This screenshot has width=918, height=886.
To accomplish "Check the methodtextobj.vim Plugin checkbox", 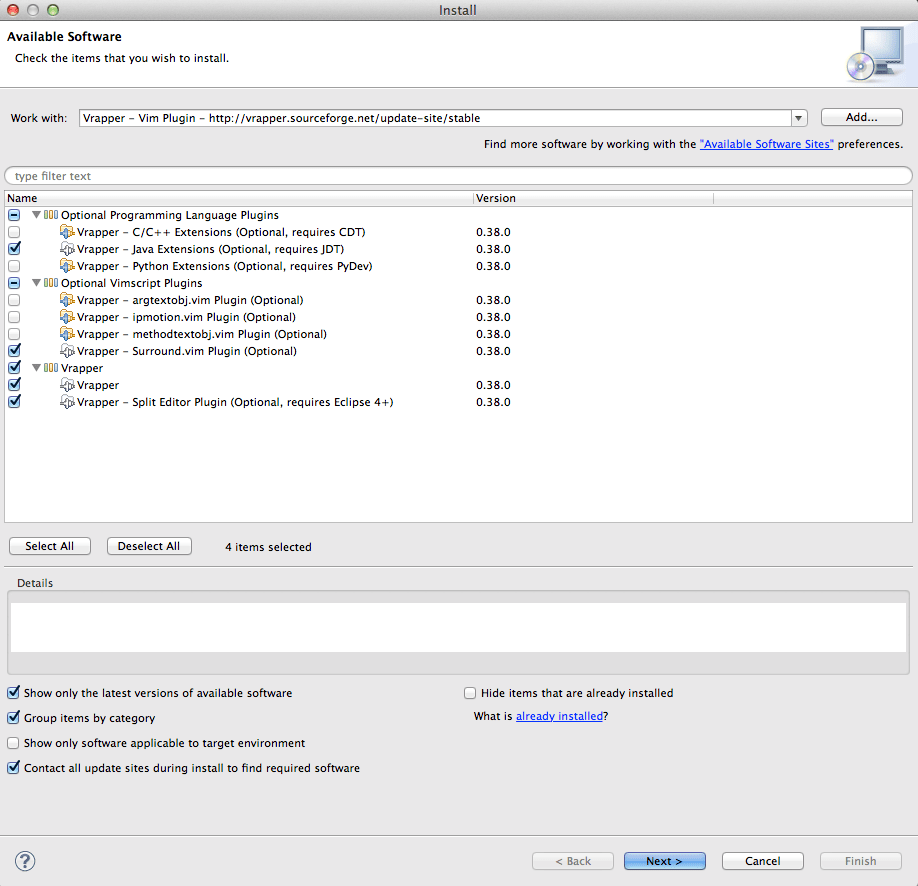I will (14, 334).
